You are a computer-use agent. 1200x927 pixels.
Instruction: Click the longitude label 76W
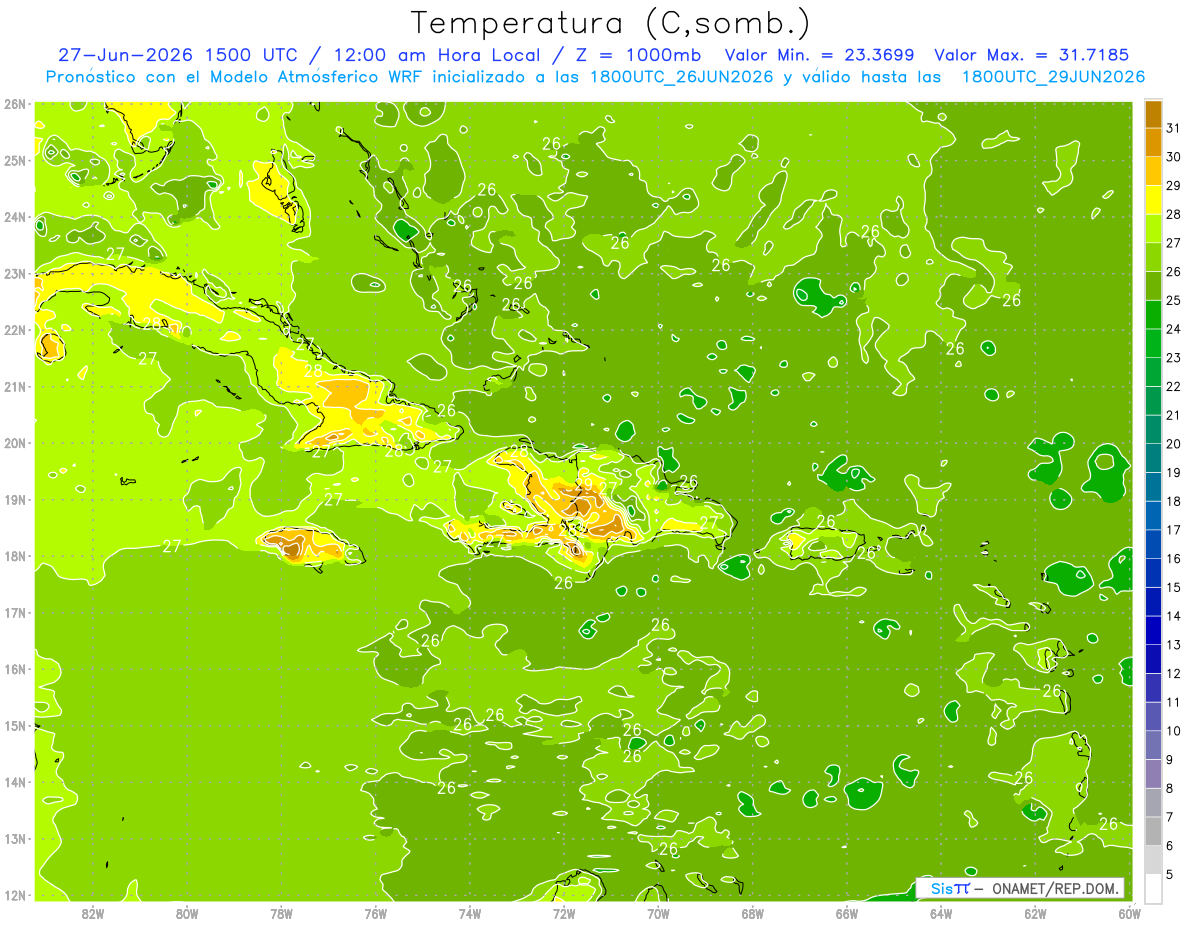(376, 913)
